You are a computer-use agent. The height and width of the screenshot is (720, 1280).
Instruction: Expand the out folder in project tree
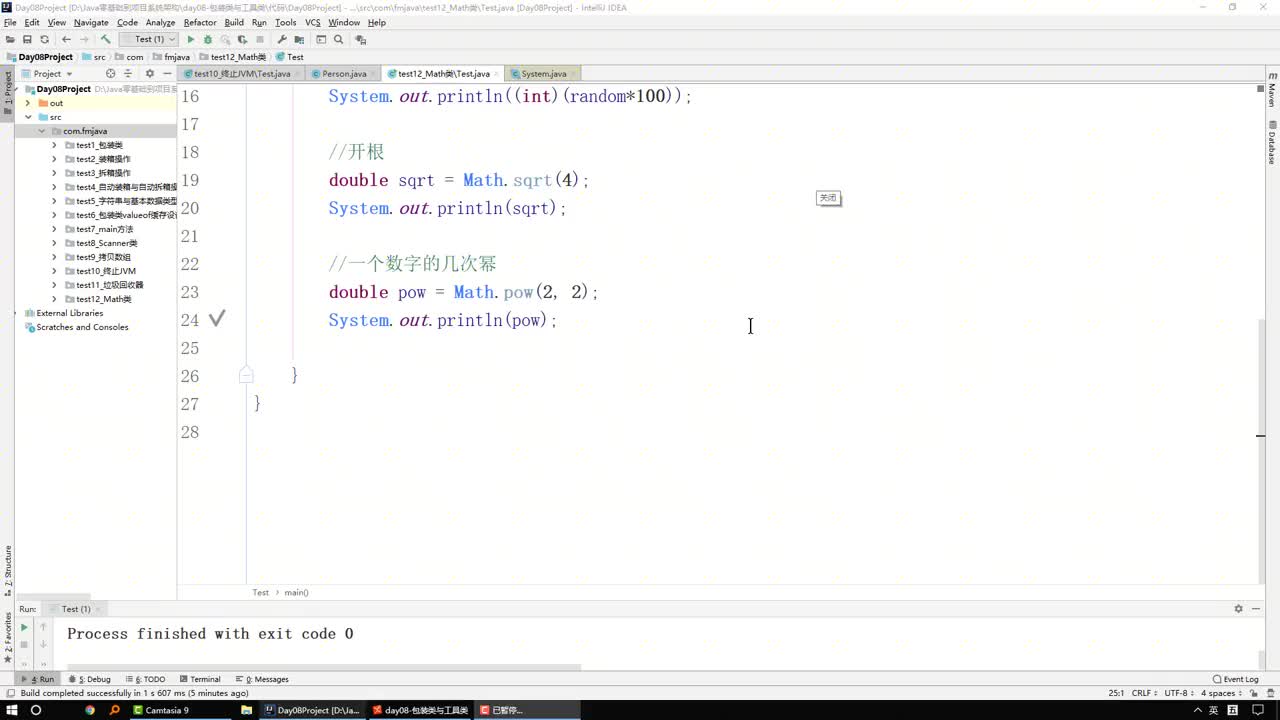(x=28, y=103)
